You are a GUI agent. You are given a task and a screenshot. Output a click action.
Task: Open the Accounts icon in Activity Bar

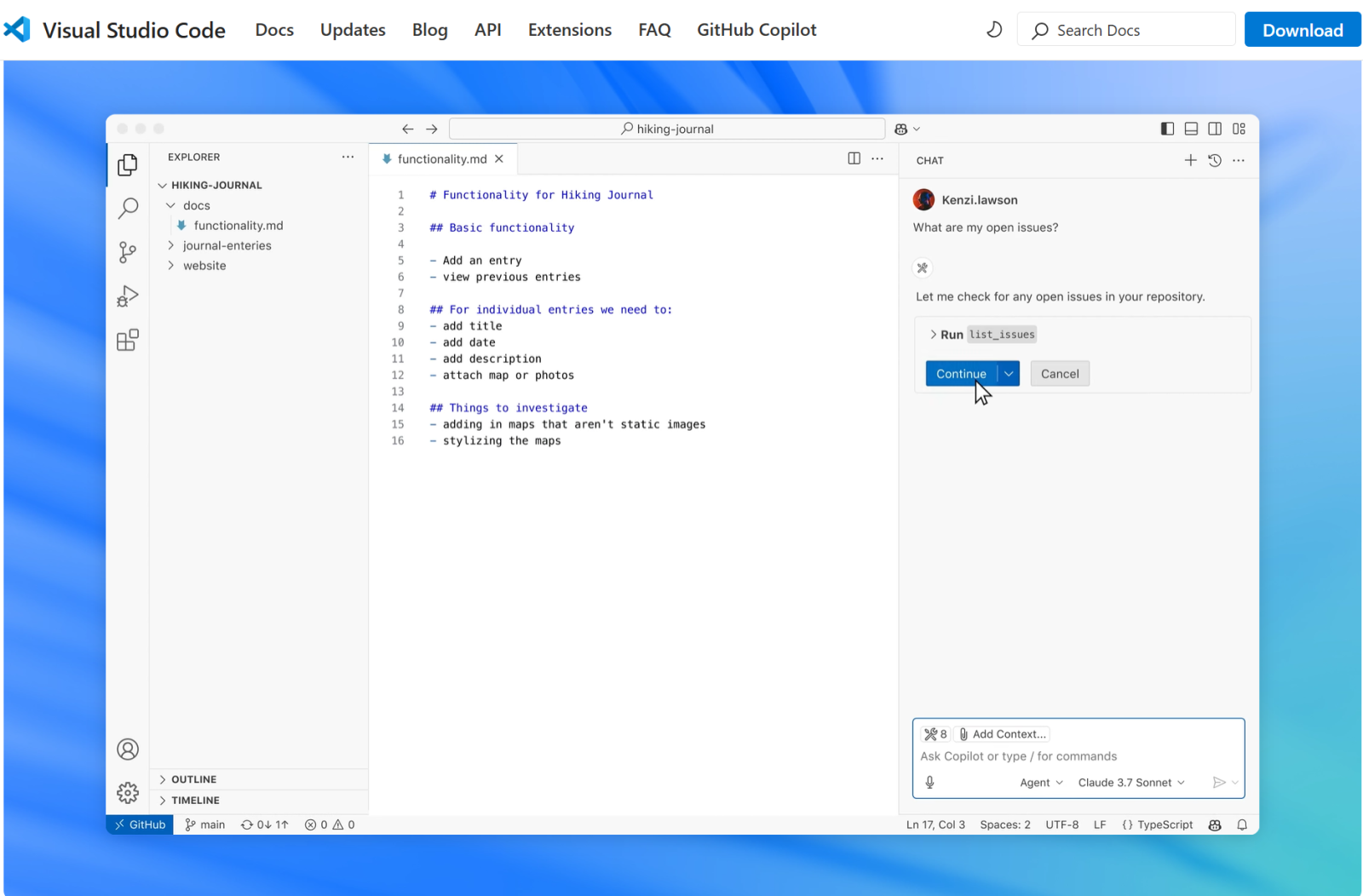tap(127, 749)
